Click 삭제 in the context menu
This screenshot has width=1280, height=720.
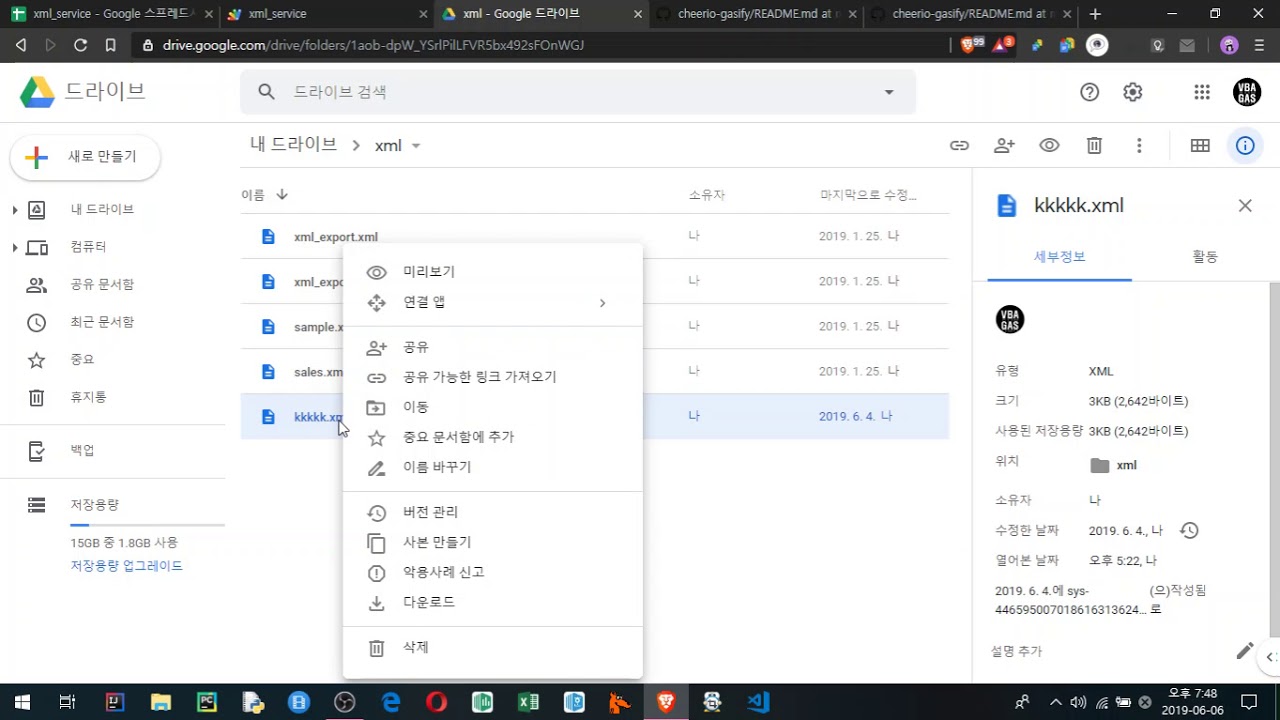pyautogui.click(x=493, y=647)
